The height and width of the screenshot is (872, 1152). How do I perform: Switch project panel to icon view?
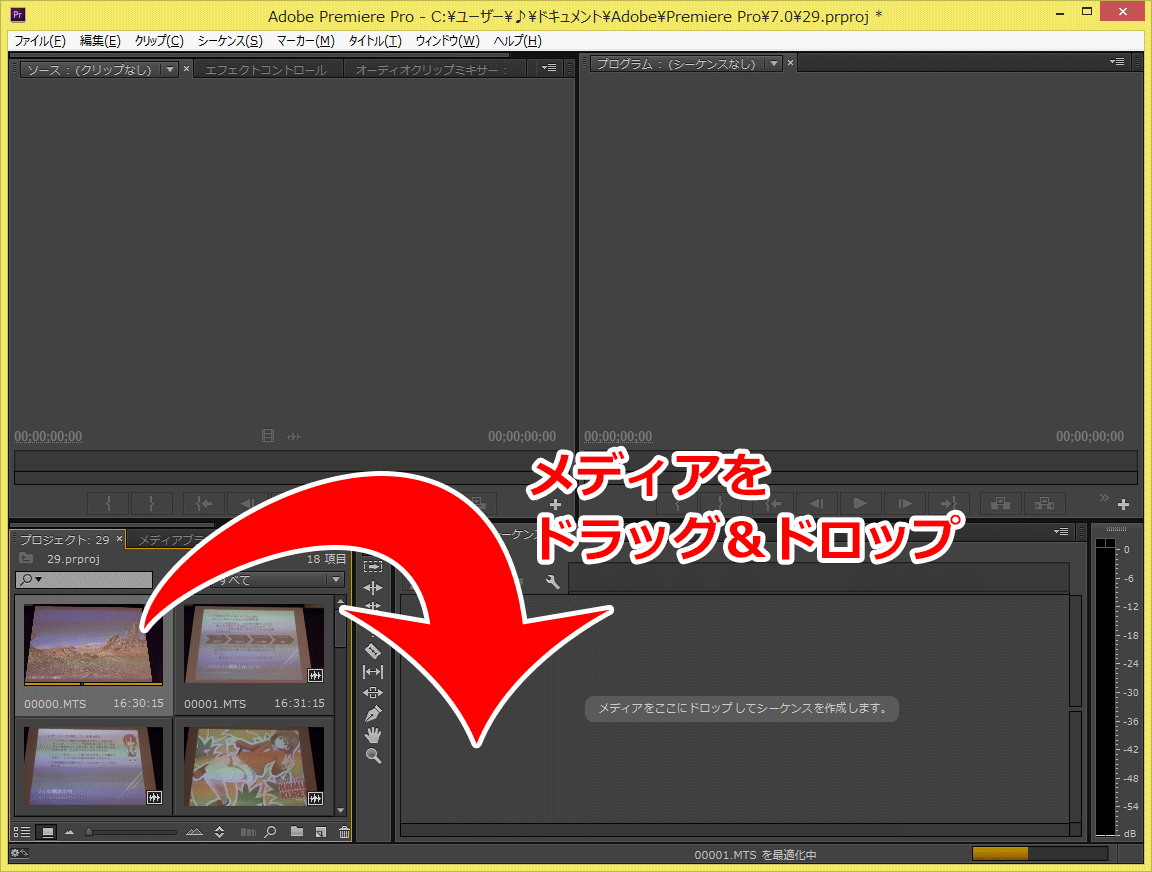[46, 832]
